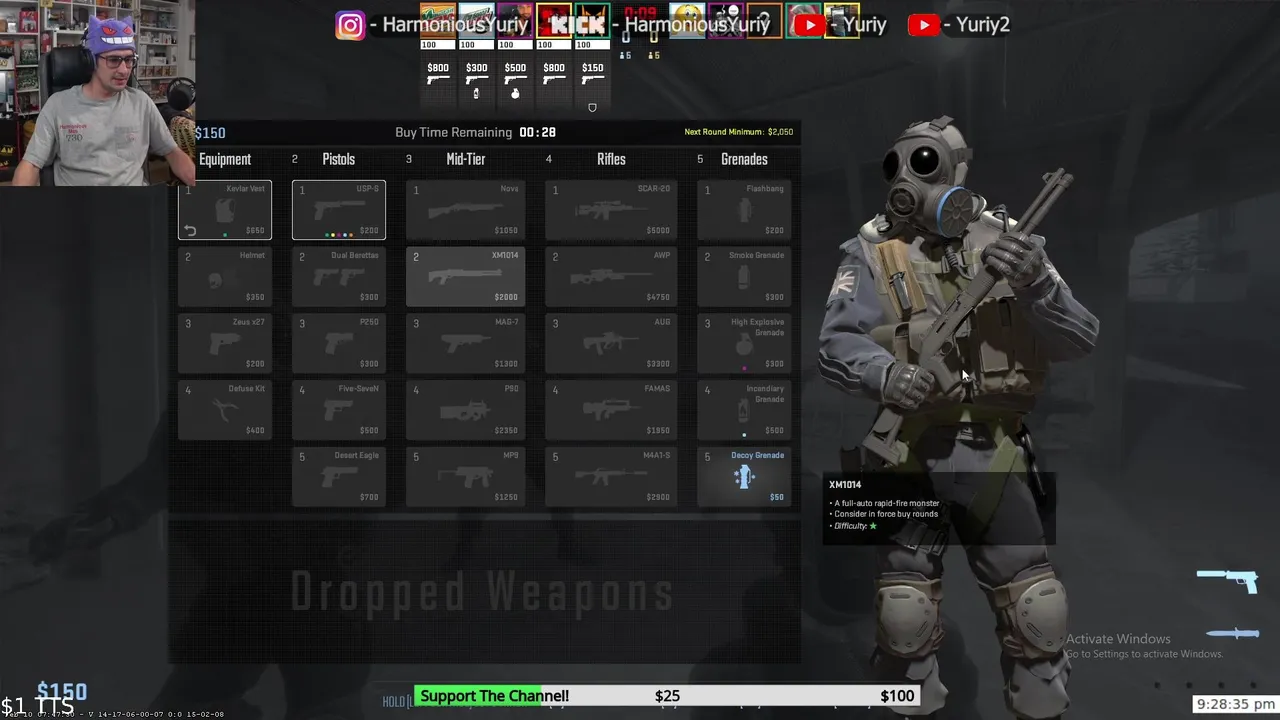The width and height of the screenshot is (1280, 720).
Task: Click the Yuriy2 channel name
Action: click(x=982, y=25)
